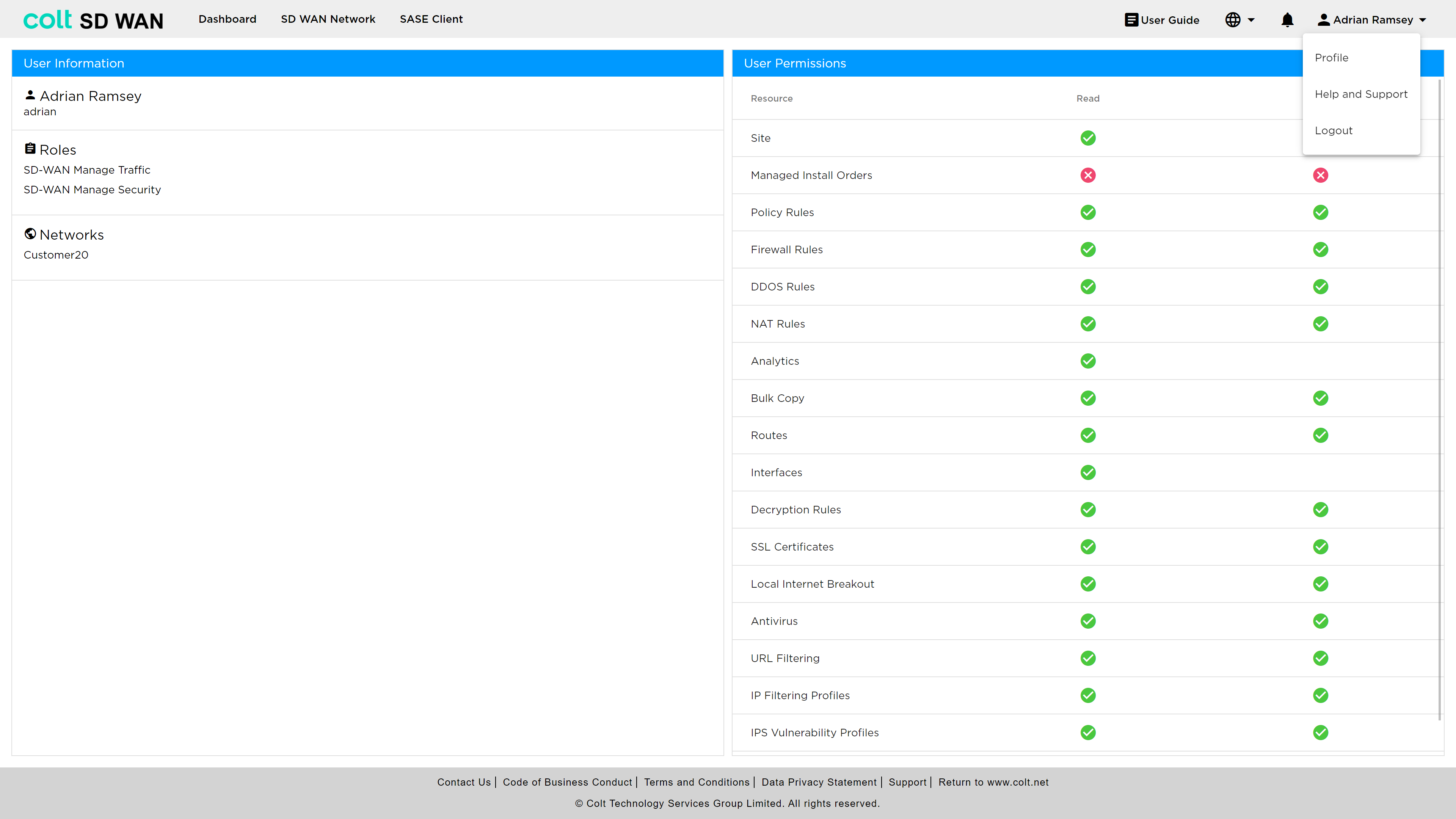This screenshot has width=1456, height=819.
Task: Click the 'Analytics' resource name
Action: pos(775,361)
